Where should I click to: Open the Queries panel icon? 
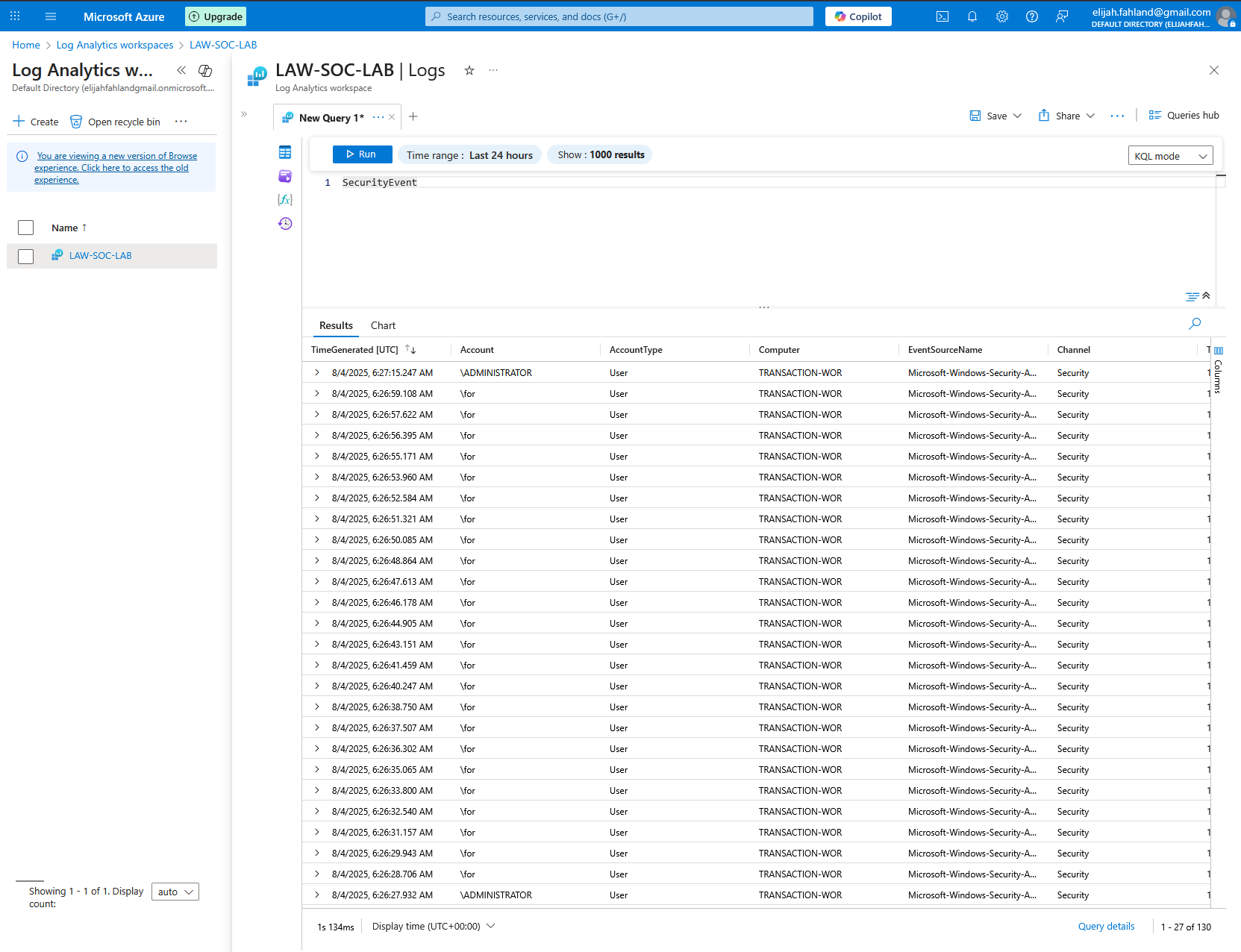coord(285,176)
